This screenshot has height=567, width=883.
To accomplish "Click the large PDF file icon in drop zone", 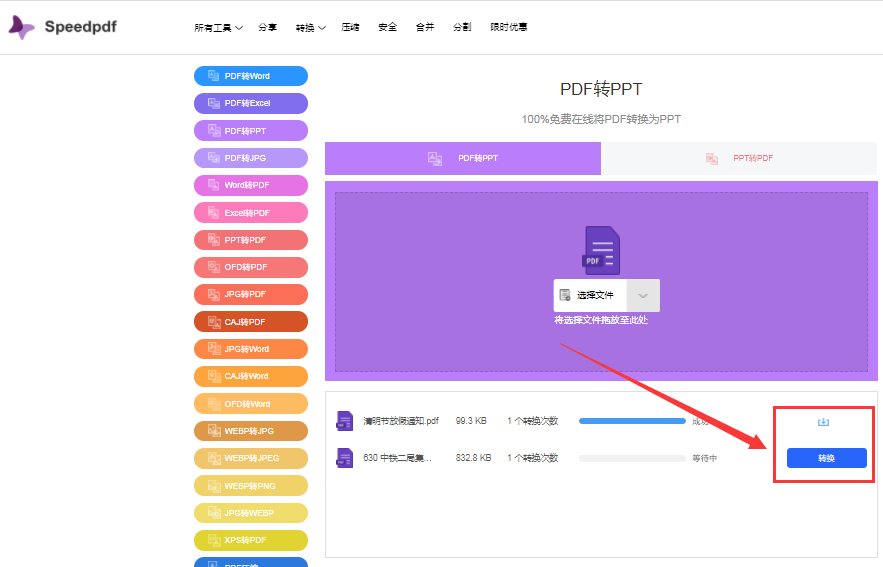I will click(601, 250).
